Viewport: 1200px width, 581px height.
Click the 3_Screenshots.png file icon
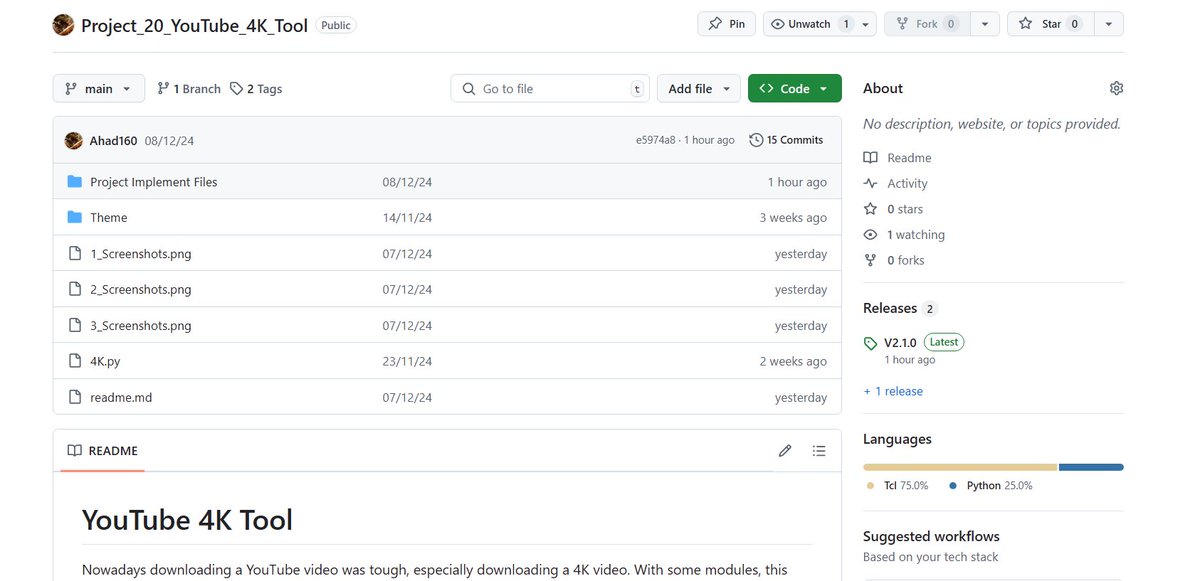[74, 326]
